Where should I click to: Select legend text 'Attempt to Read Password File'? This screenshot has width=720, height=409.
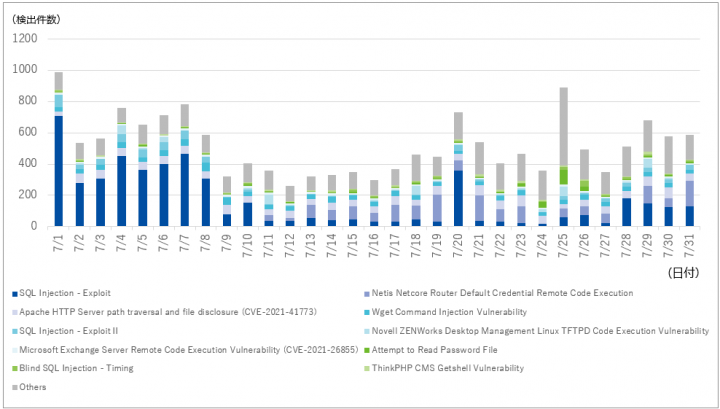point(434,350)
